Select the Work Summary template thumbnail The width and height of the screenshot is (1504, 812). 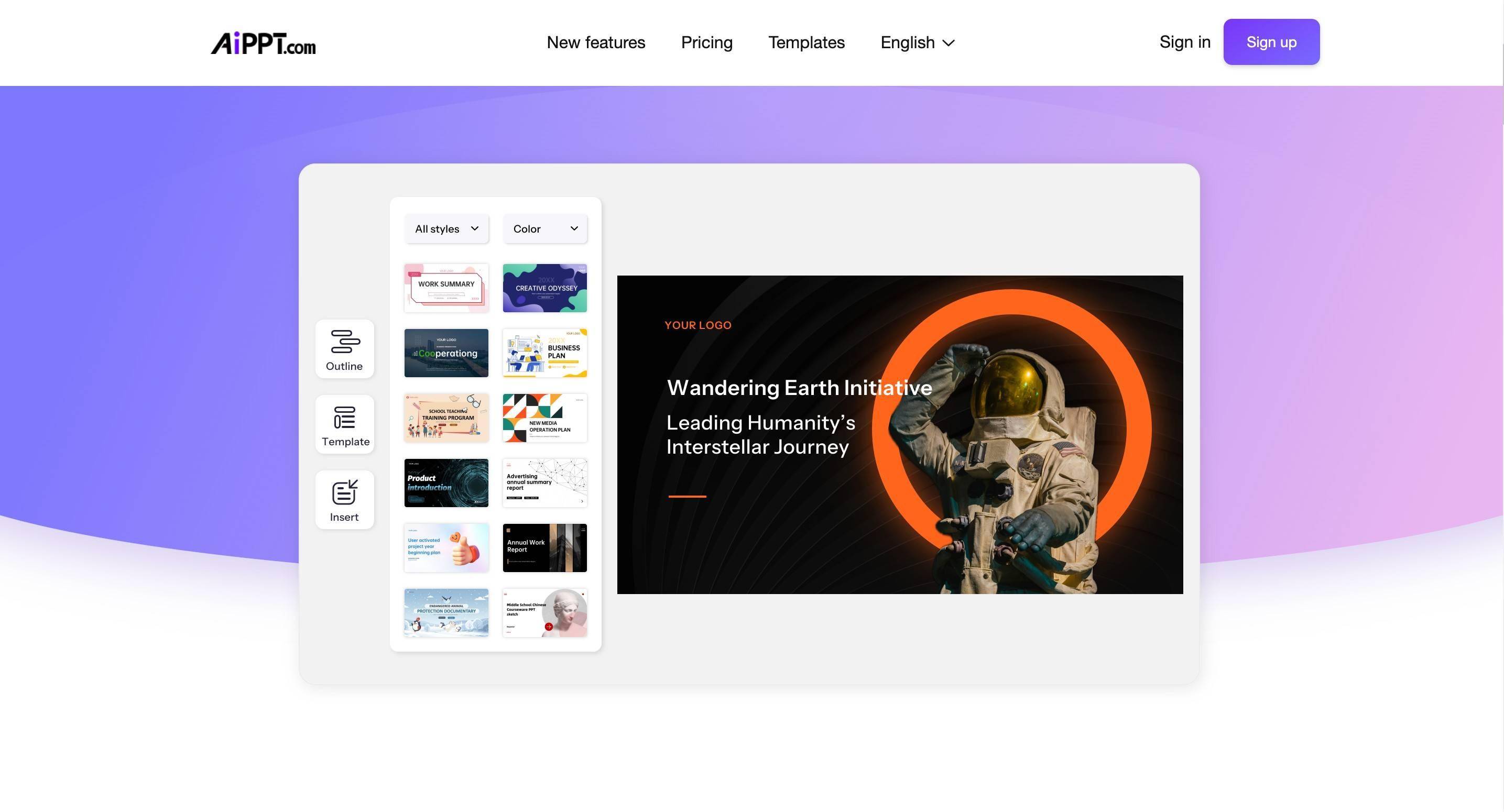[446, 288]
